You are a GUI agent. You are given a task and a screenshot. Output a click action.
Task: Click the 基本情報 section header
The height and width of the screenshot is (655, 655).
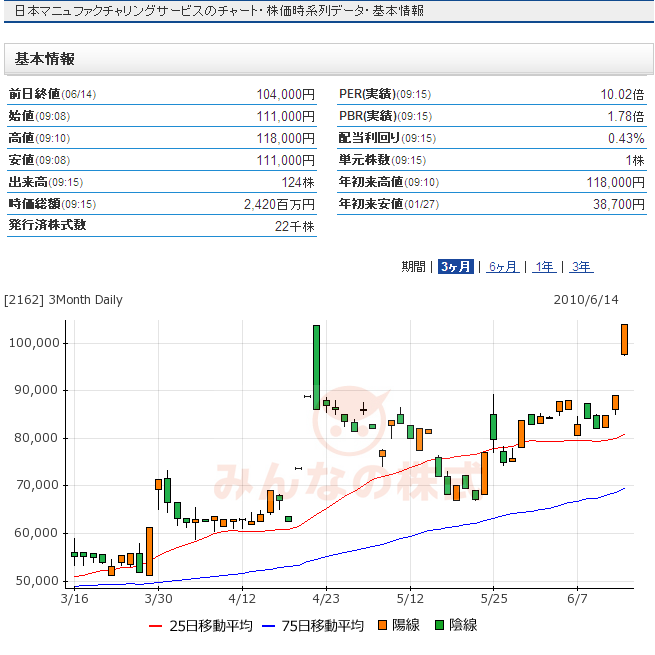click(45, 59)
